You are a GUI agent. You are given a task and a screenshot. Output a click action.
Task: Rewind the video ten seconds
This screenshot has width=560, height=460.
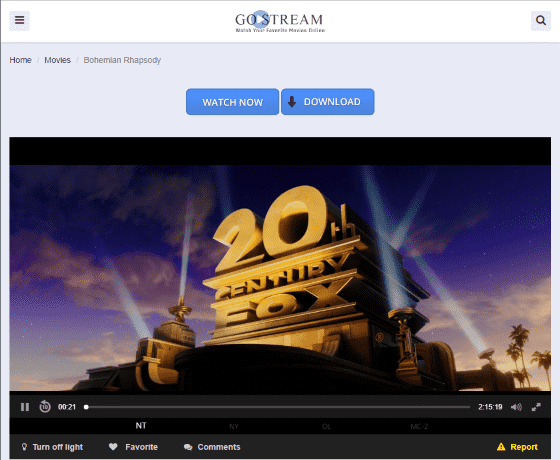[x=45, y=406]
